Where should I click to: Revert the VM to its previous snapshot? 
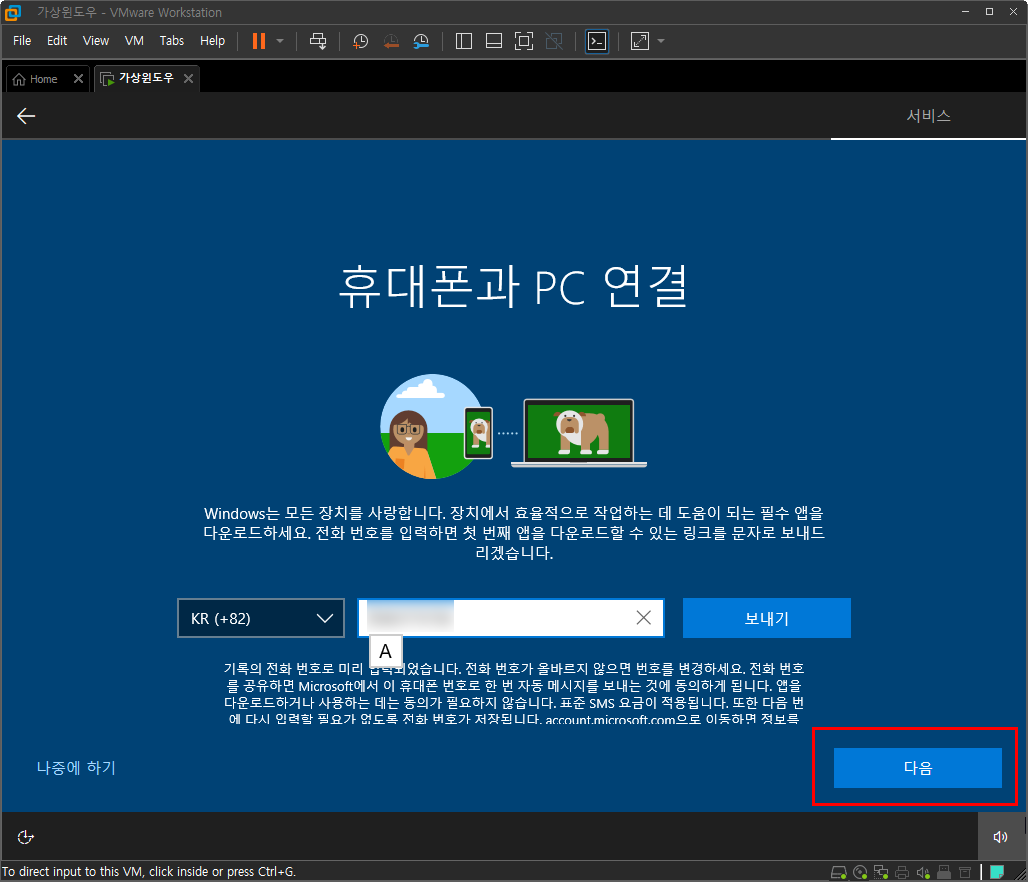click(391, 41)
